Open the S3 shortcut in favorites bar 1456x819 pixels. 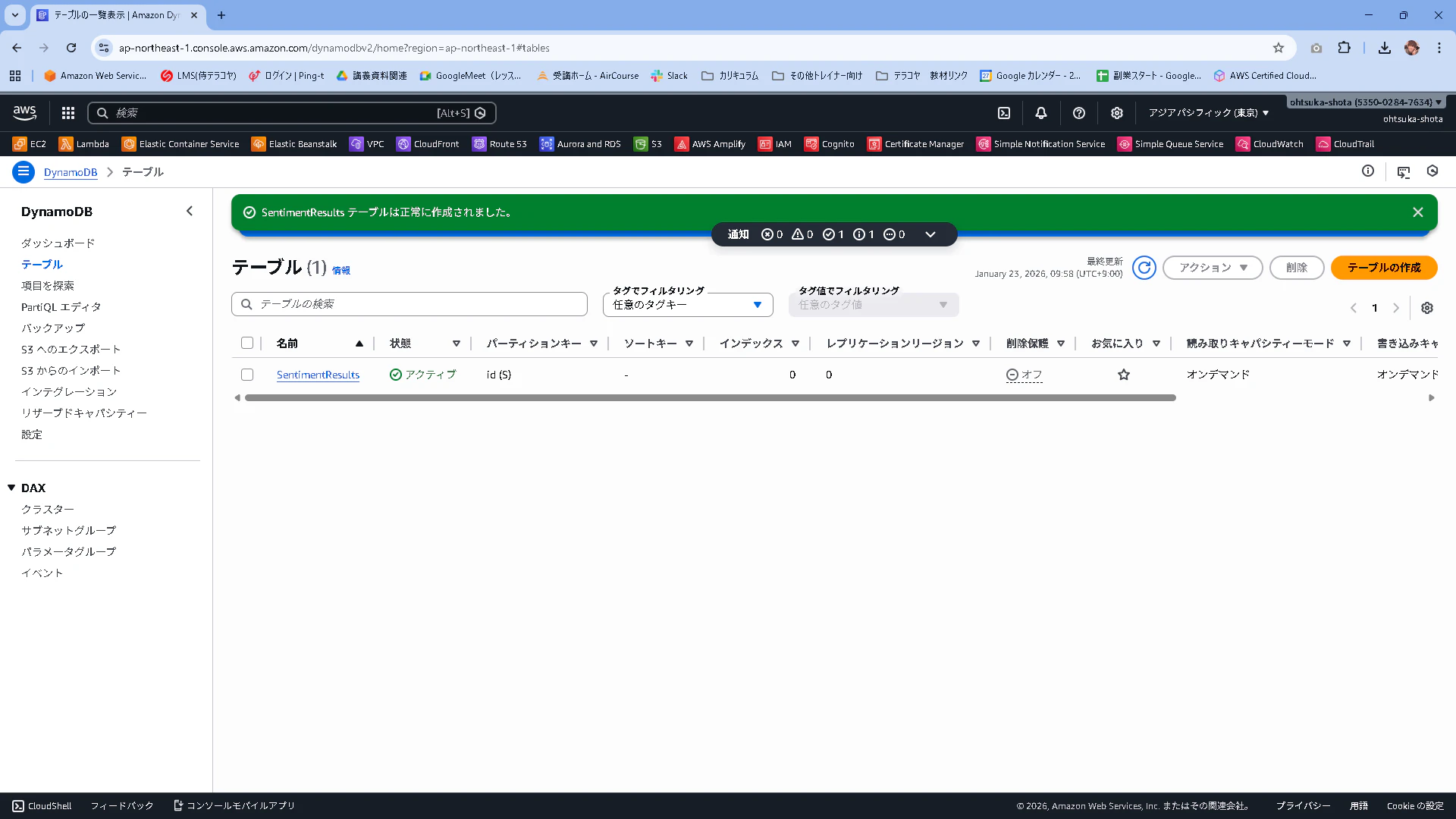648,144
